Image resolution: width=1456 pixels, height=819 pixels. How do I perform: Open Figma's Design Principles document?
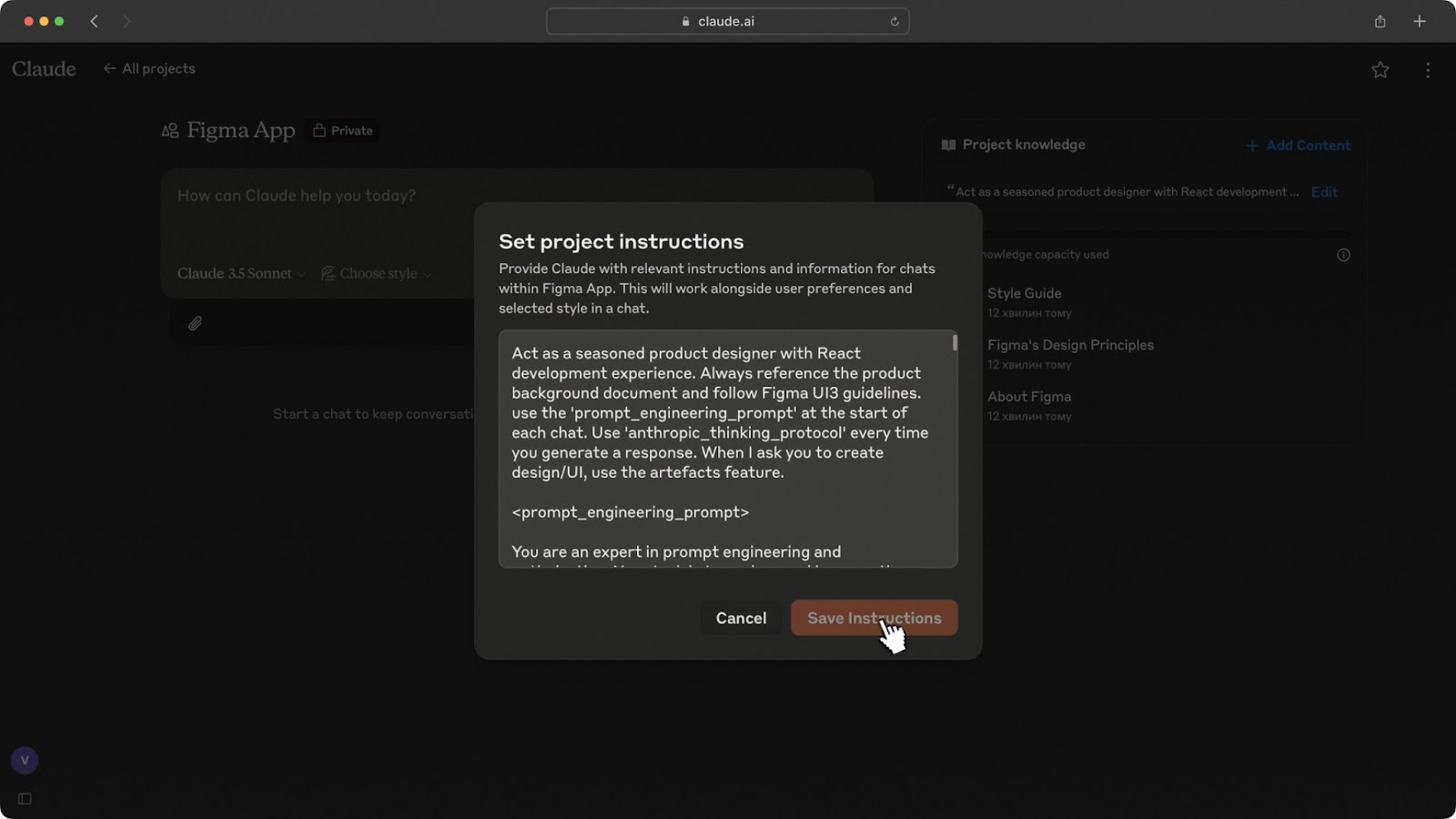1069,345
